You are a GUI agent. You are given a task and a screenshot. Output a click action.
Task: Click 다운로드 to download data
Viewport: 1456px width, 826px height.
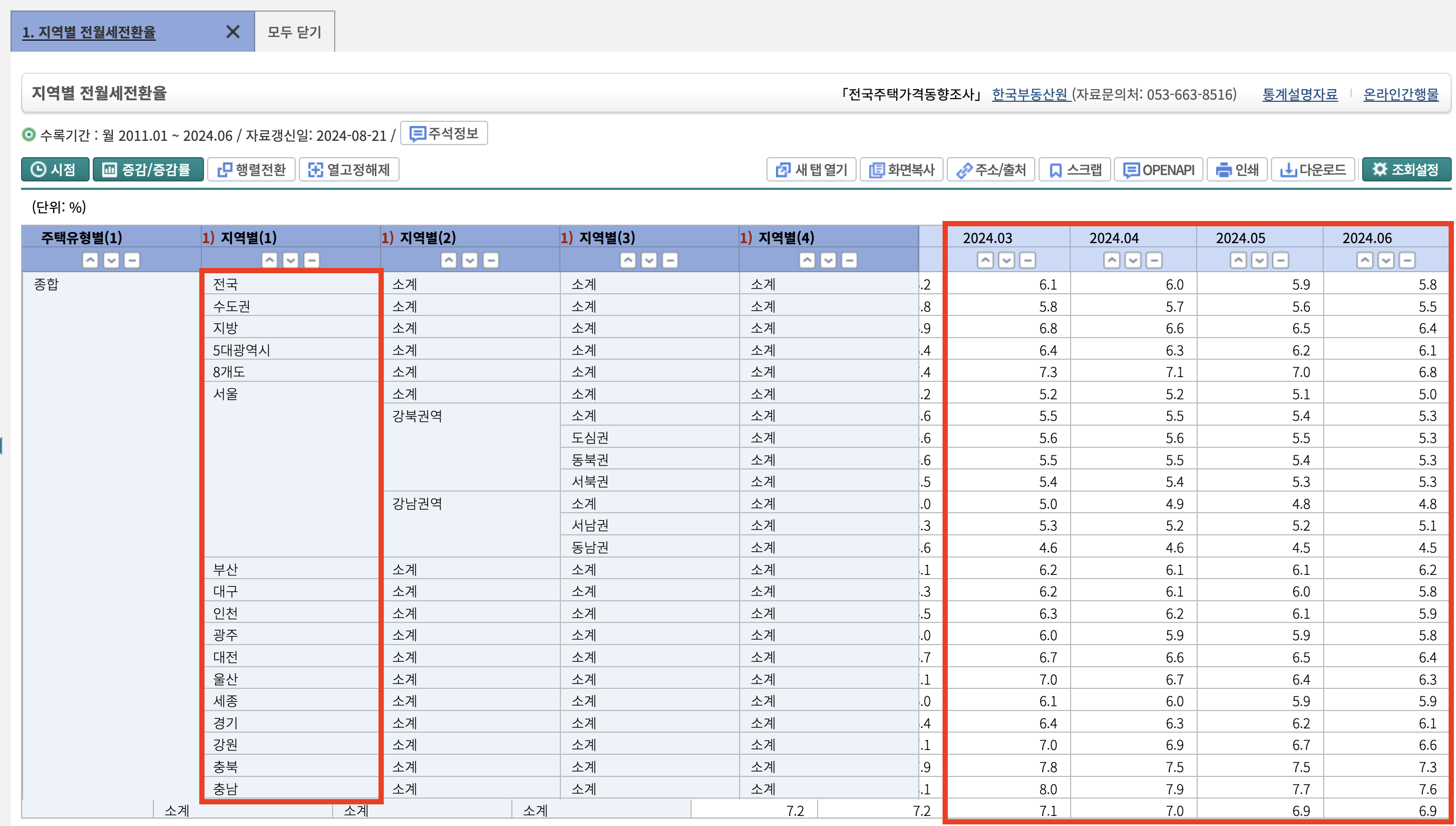[x=1313, y=170]
